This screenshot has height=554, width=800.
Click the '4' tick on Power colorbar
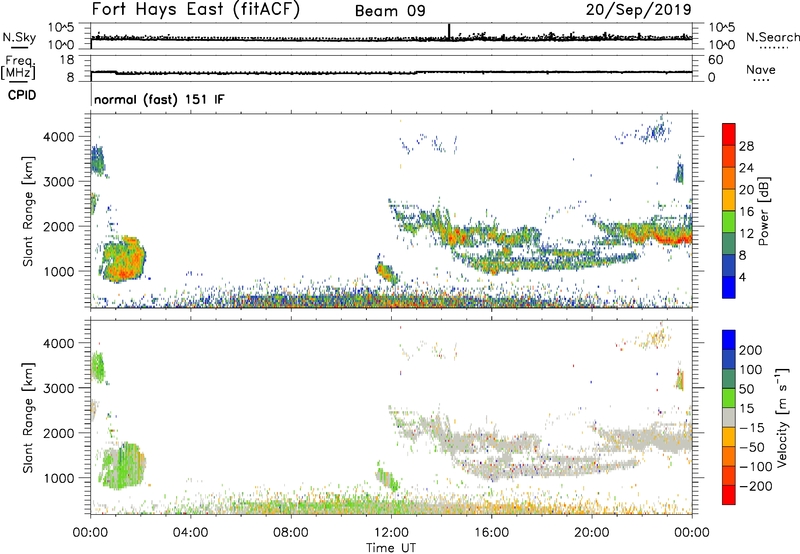742,277
